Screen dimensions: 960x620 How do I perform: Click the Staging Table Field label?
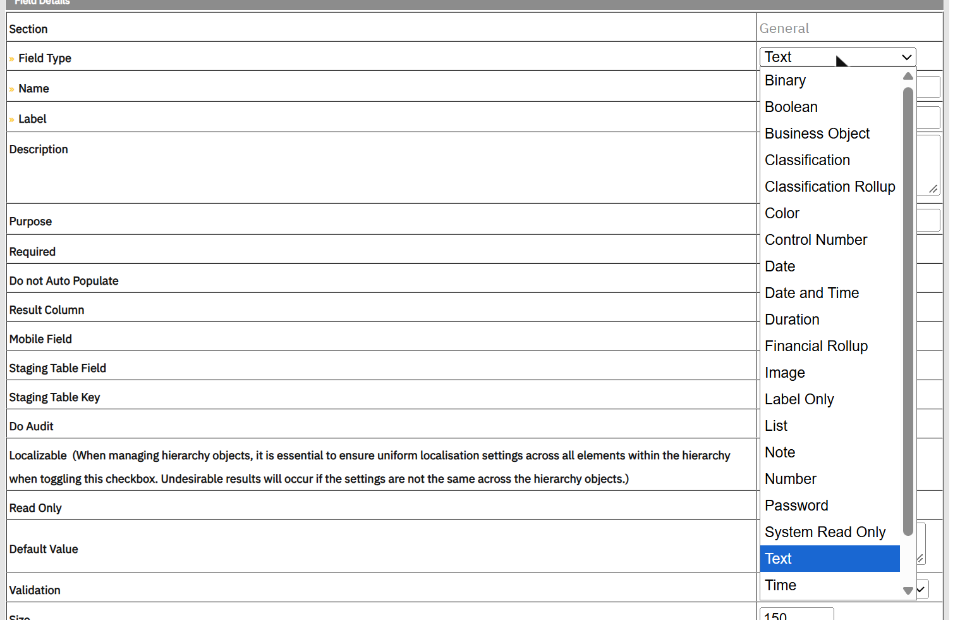pyautogui.click(x=58, y=368)
